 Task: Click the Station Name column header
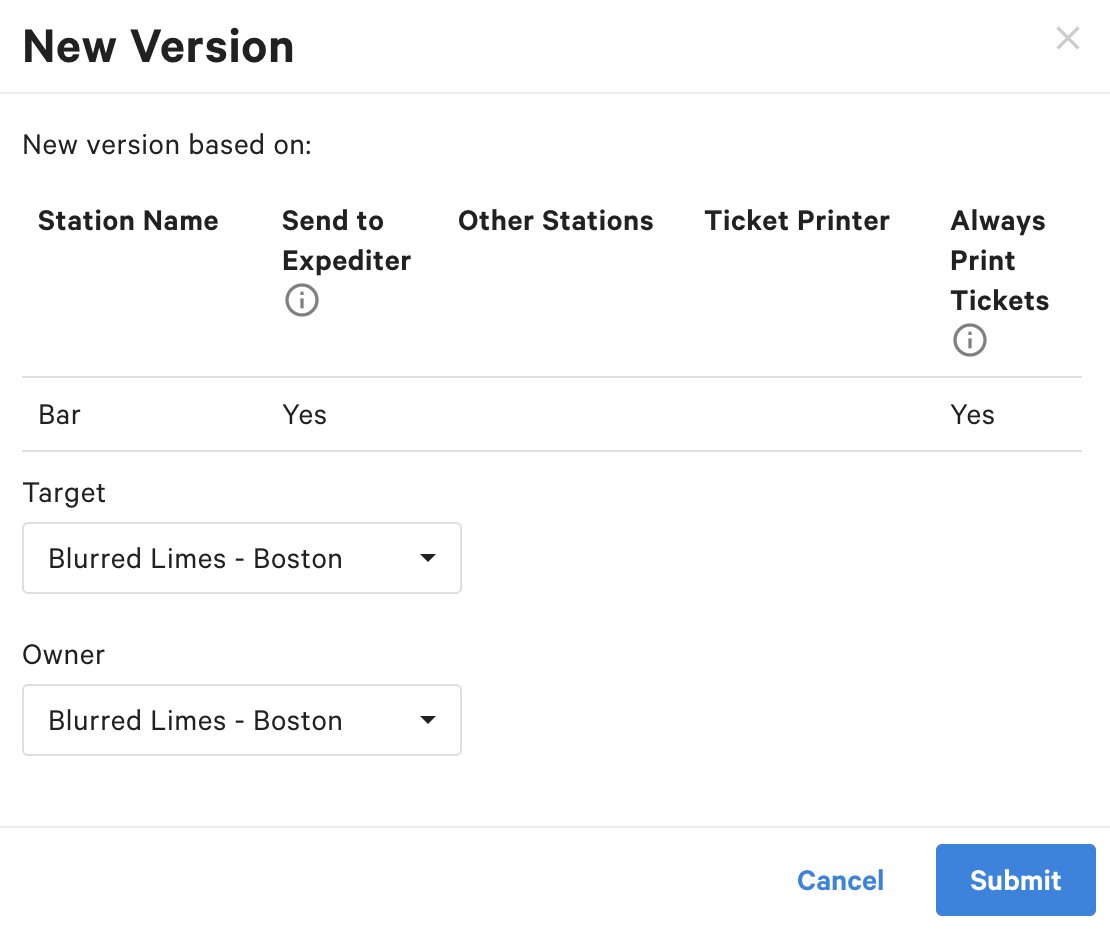(x=128, y=221)
